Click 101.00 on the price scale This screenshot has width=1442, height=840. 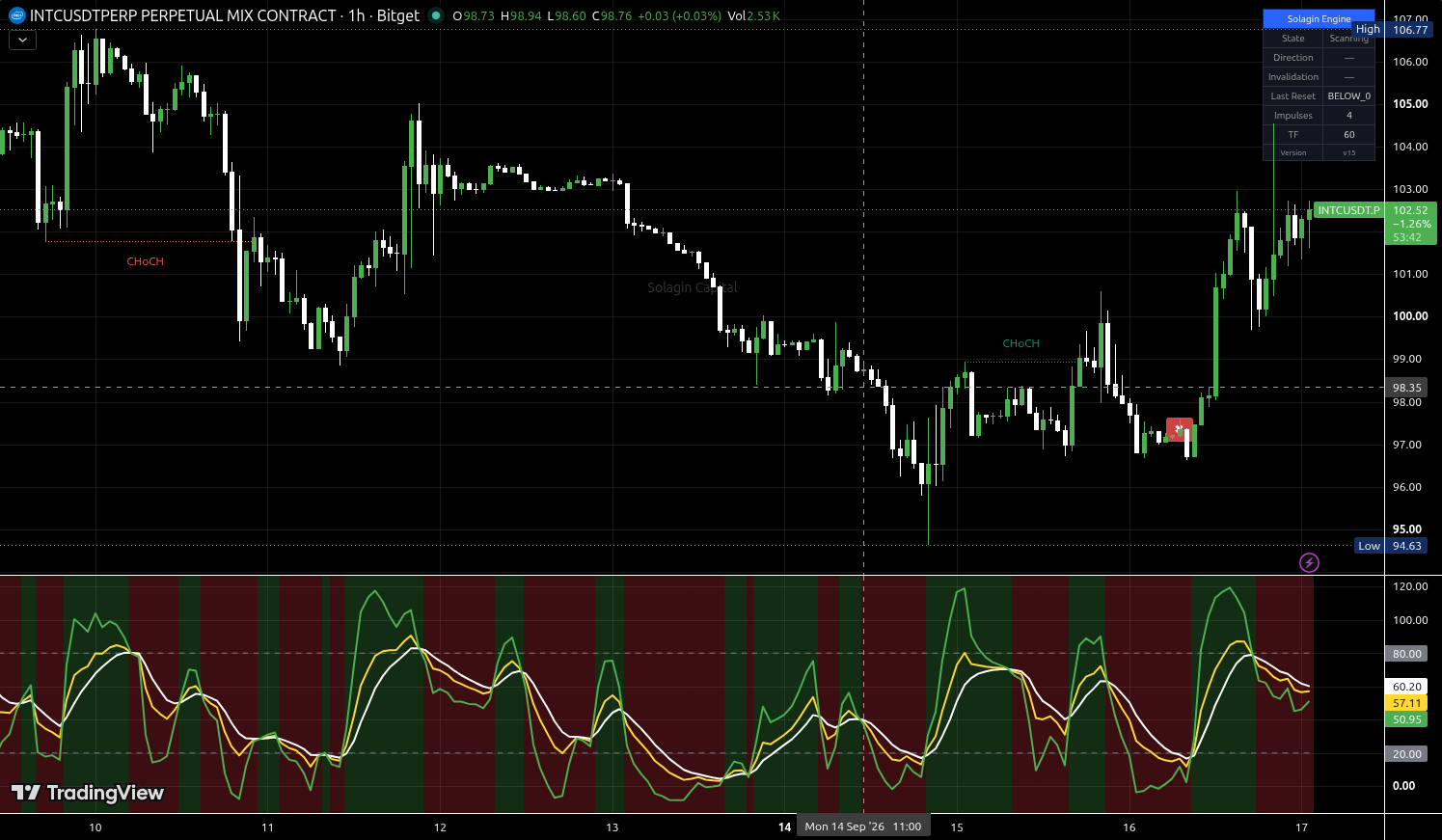[x=1410, y=274]
